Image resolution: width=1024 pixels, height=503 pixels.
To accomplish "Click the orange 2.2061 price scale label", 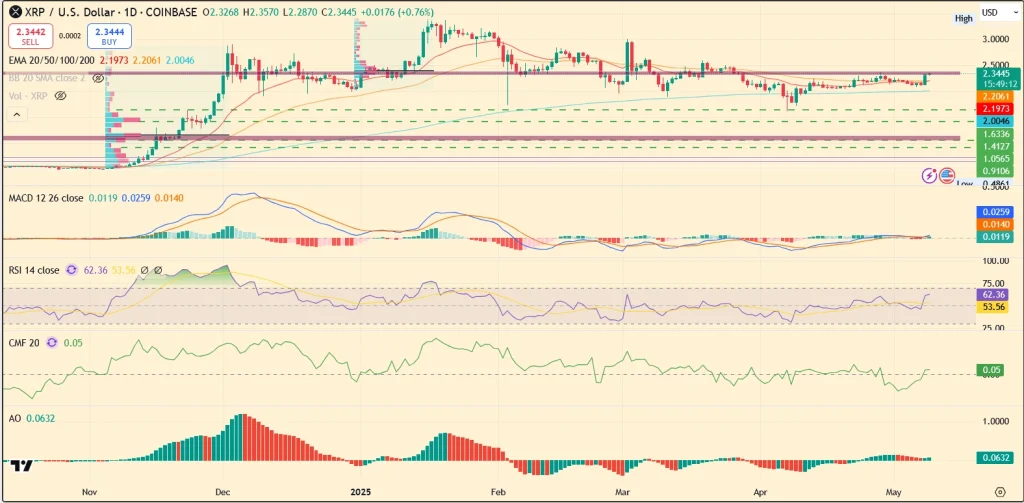I will pyautogui.click(x=994, y=95).
